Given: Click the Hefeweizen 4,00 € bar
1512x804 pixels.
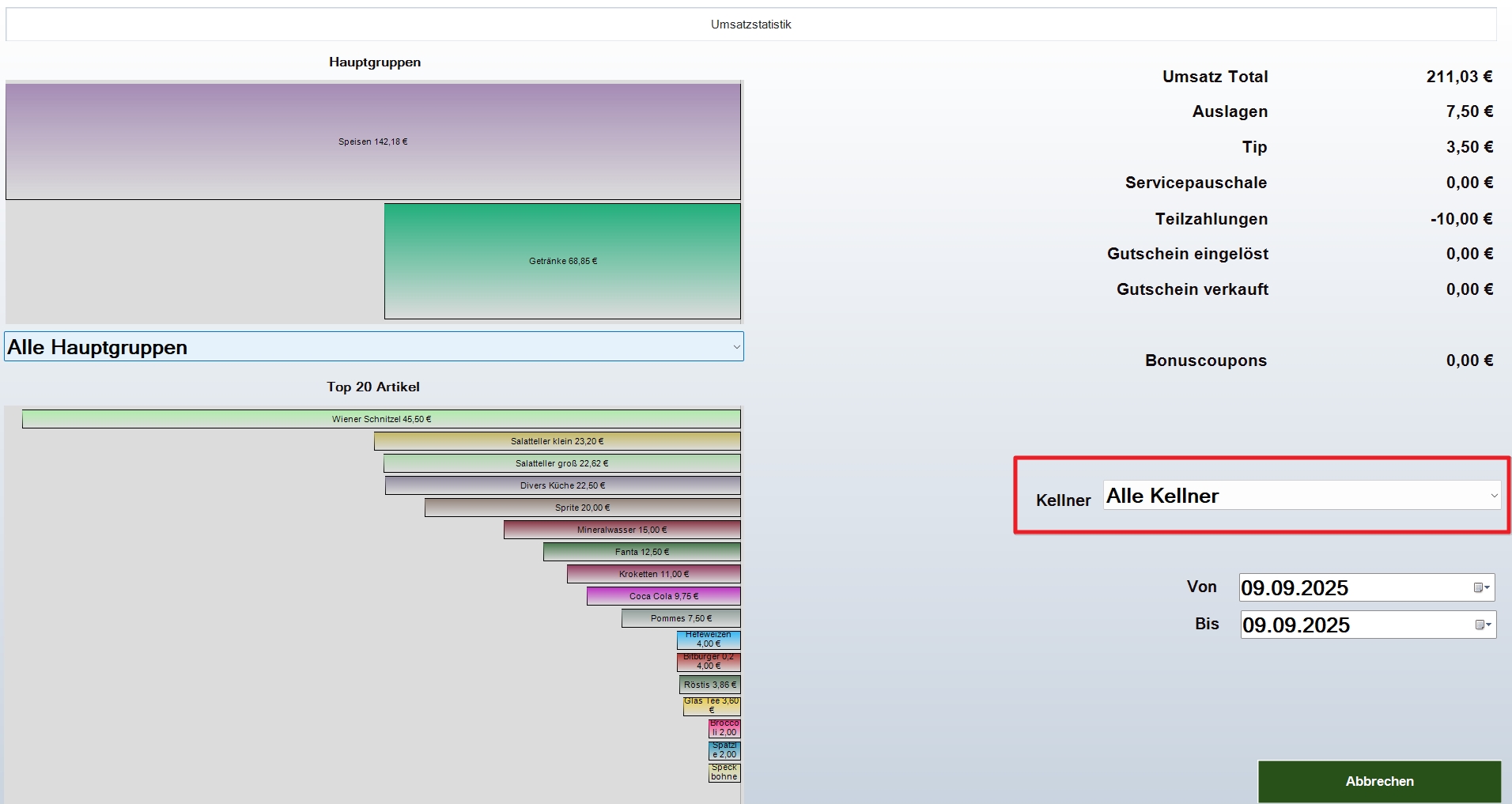Looking at the screenshot, I should [709, 640].
